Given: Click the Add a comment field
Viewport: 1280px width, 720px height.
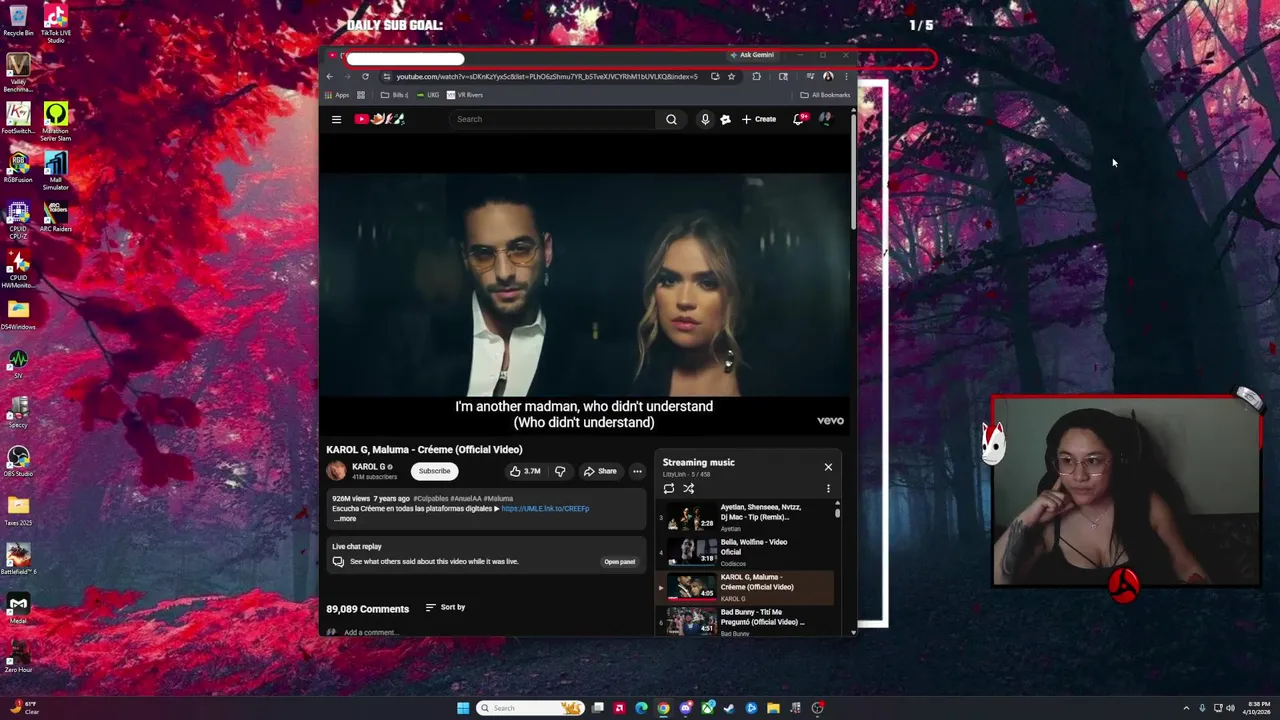Looking at the screenshot, I should coord(371,632).
